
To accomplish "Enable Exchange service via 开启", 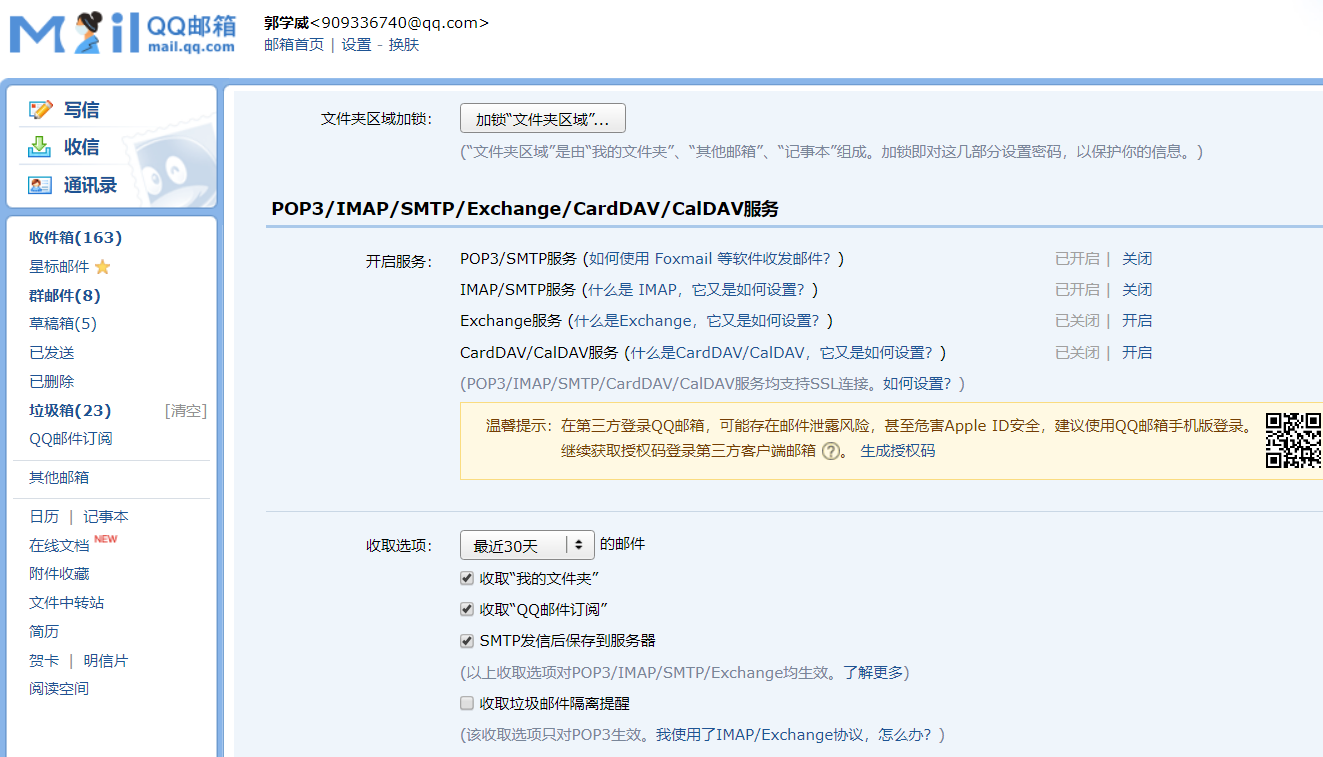I will (1136, 321).
